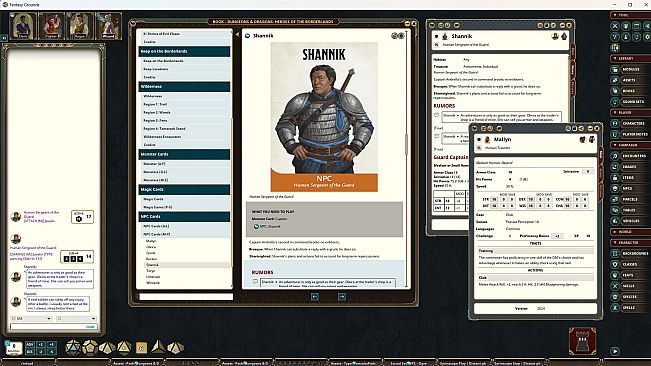Open the Quinn NPC card entry

151,253
